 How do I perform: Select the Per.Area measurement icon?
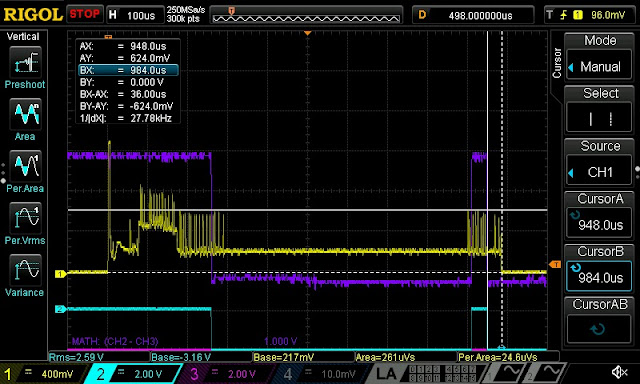click(x=25, y=166)
